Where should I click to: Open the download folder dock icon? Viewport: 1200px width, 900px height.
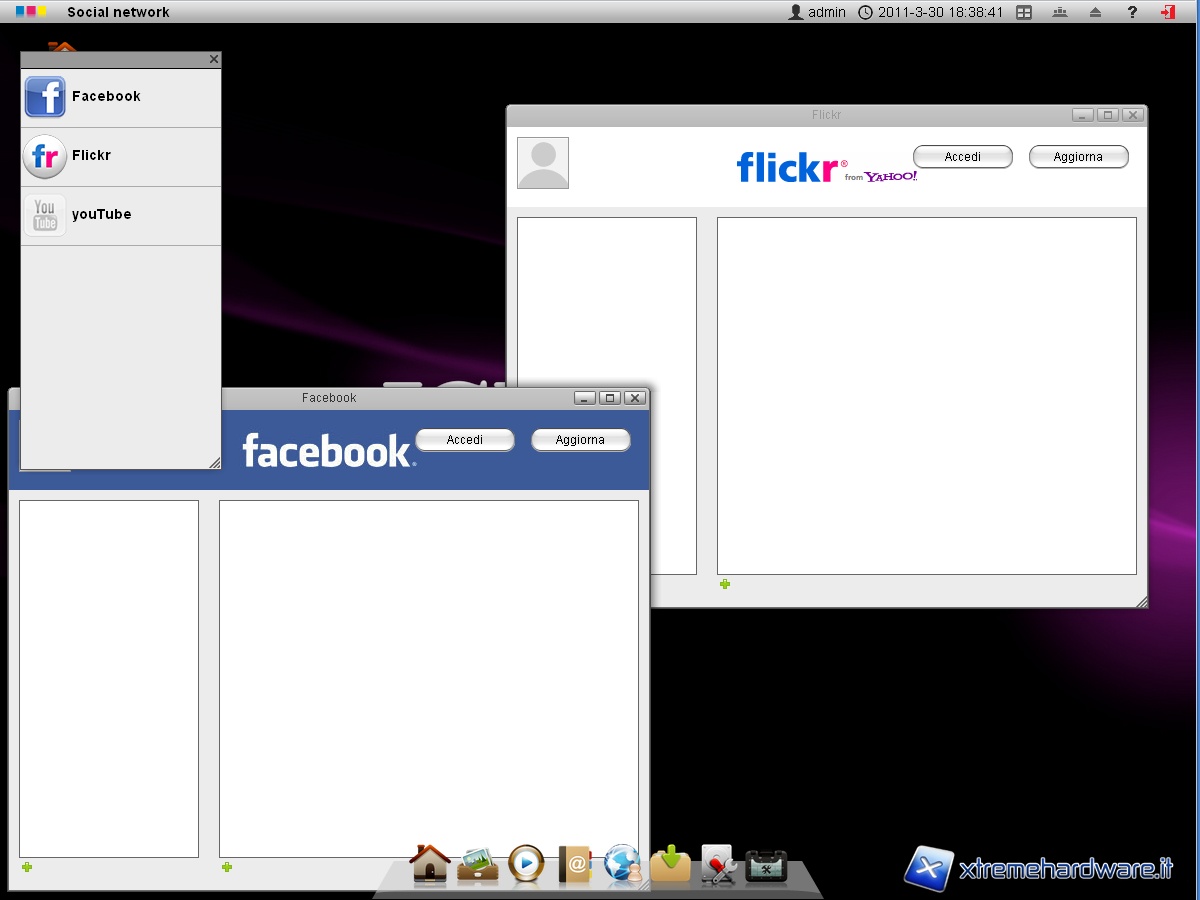(x=670, y=864)
